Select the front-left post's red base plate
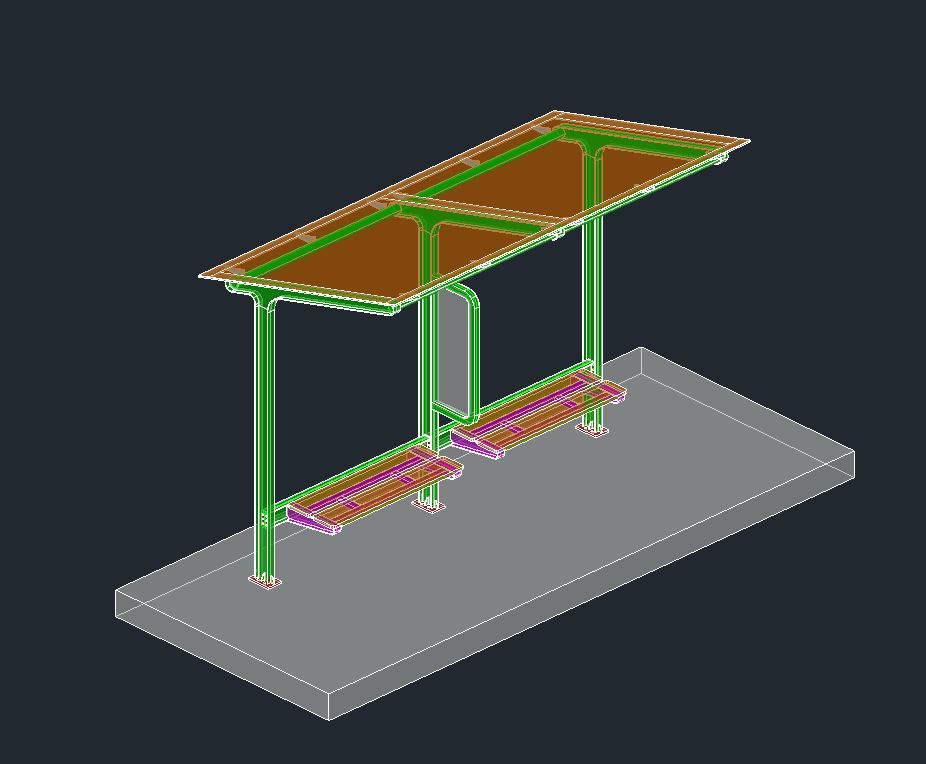Image resolution: width=926 pixels, height=764 pixels. pyautogui.click(x=265, y=582)
